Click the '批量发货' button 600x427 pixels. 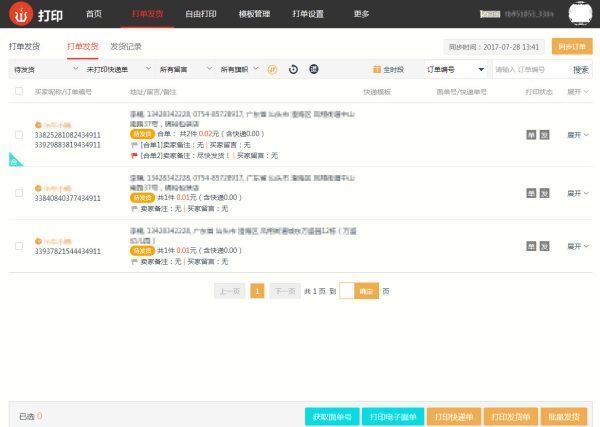point(564,416)
